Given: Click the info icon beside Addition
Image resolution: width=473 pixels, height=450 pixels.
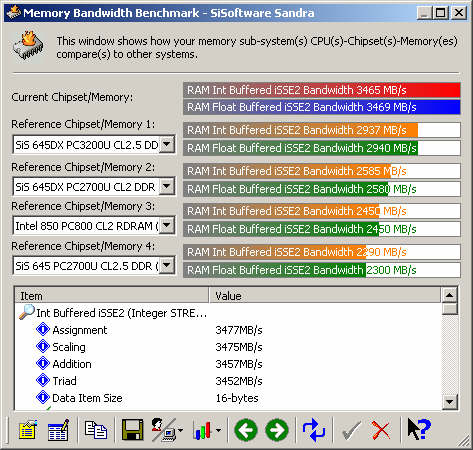Looking at the screenshot, I should pos(43,363).
